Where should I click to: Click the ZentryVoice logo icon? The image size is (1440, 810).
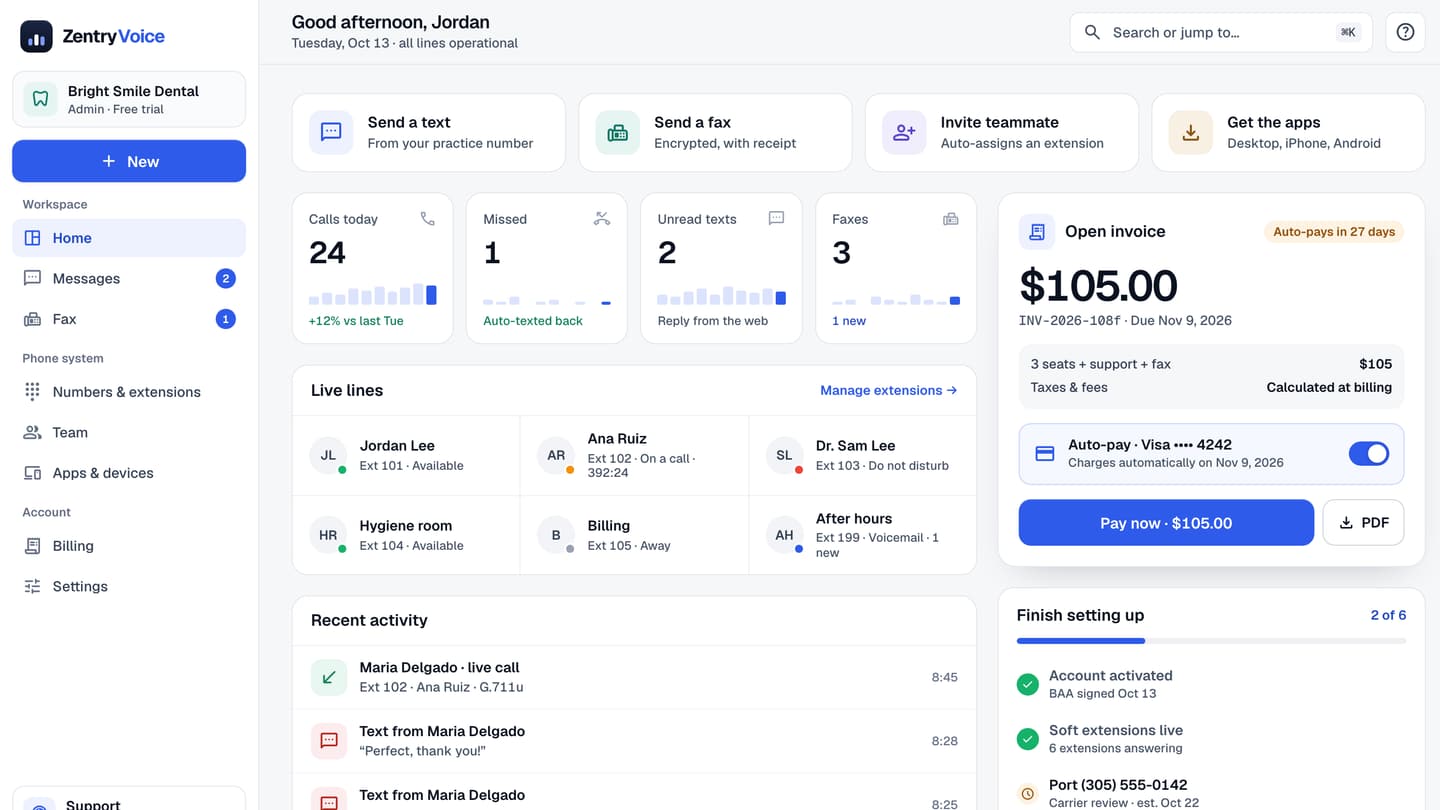point(37,36)
